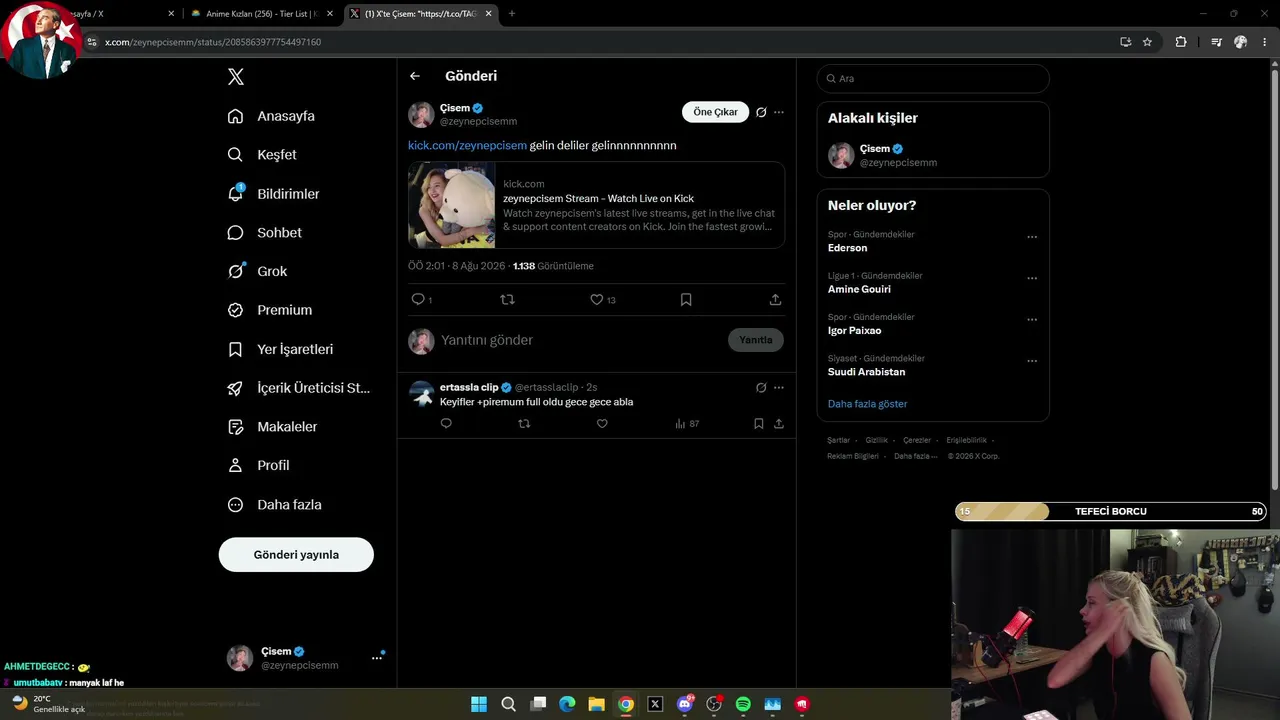Image resolution: width=1280 pixels, height=720 pixels.
Task: Open account menu dots for Çisem
Action: click(x=377, y=658)
